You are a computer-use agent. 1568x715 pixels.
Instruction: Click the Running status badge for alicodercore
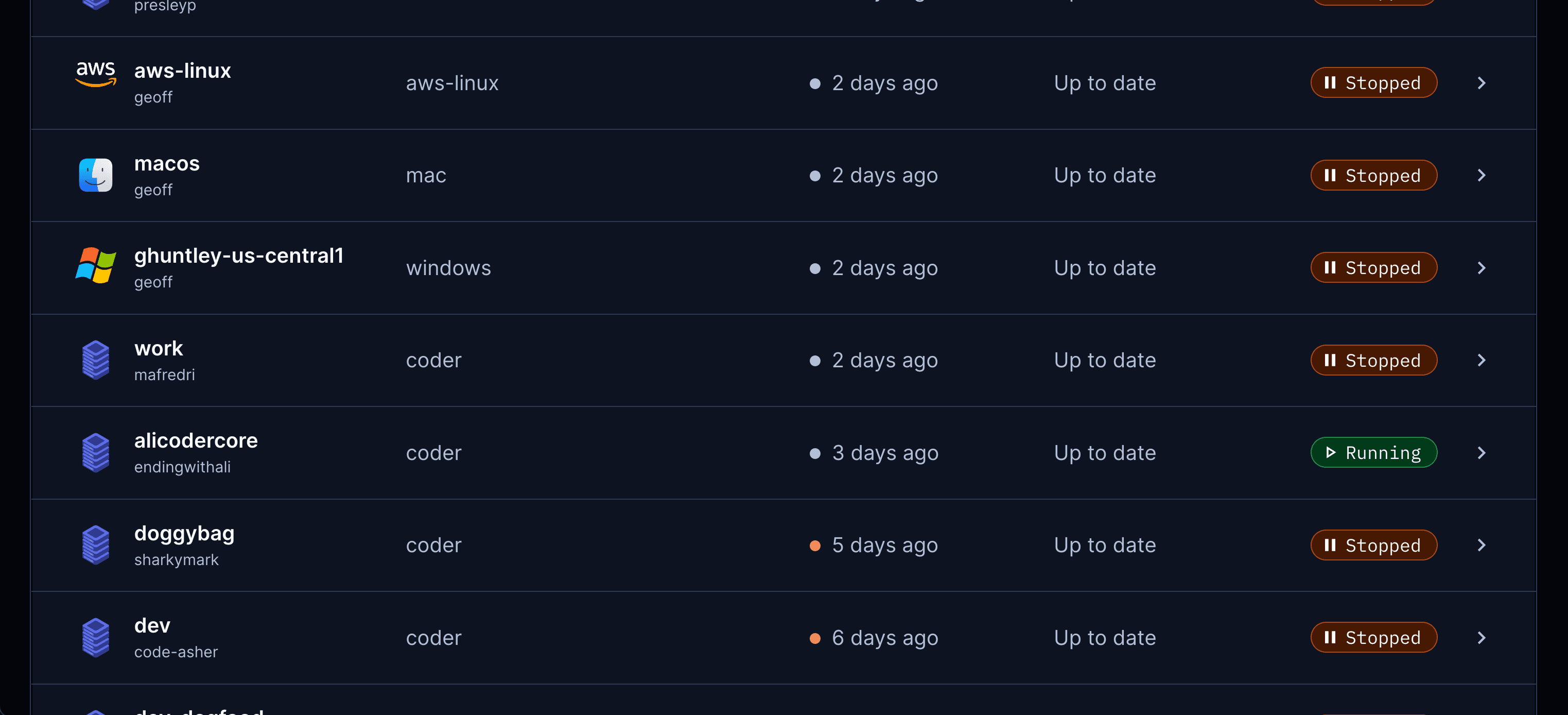1374,452
